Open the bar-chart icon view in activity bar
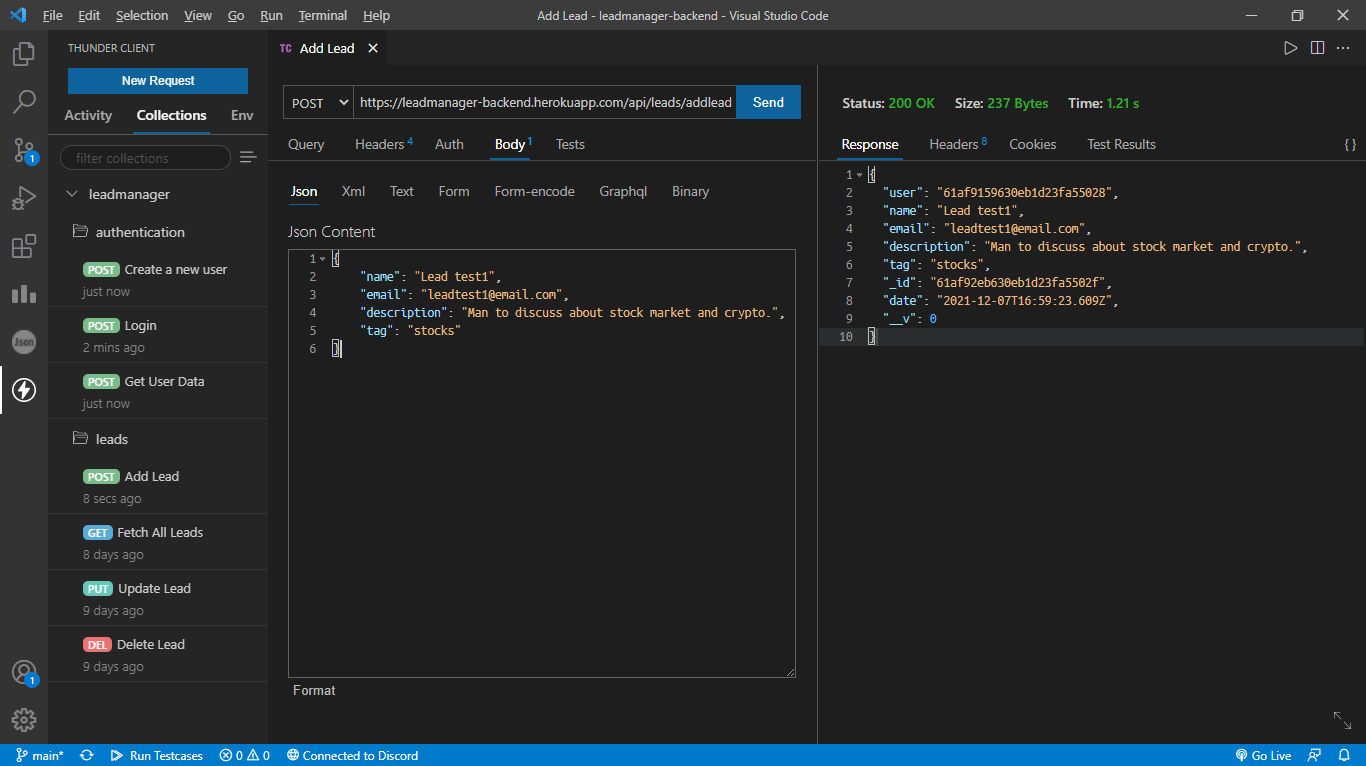This screenshot has width=1366, height=766. coord(24,294)
